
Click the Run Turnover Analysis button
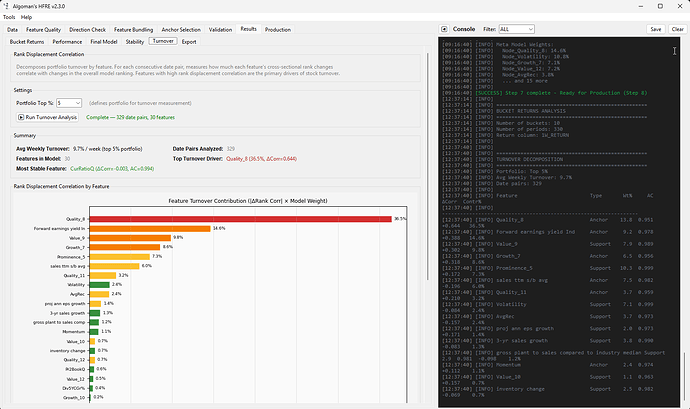pos(47,117)
